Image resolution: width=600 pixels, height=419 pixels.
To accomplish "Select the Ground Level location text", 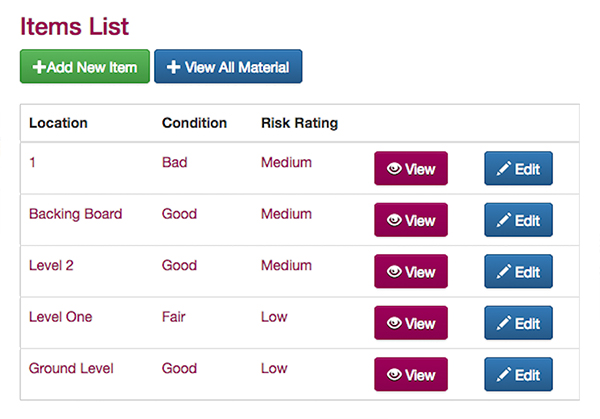I will [x=71, y=368].
